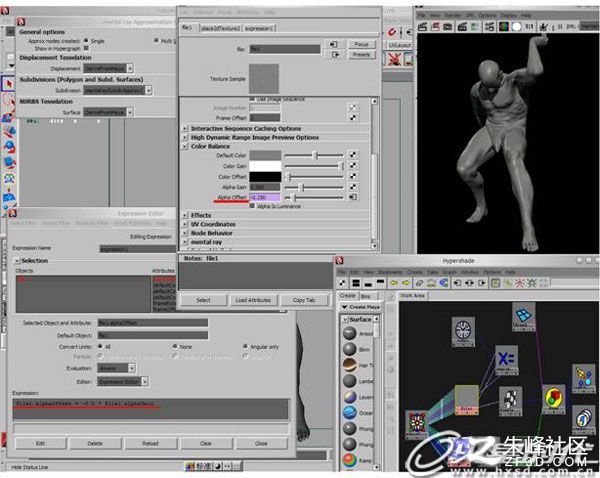
Task: Click the render region icon in render view
Action: (435, 27)
